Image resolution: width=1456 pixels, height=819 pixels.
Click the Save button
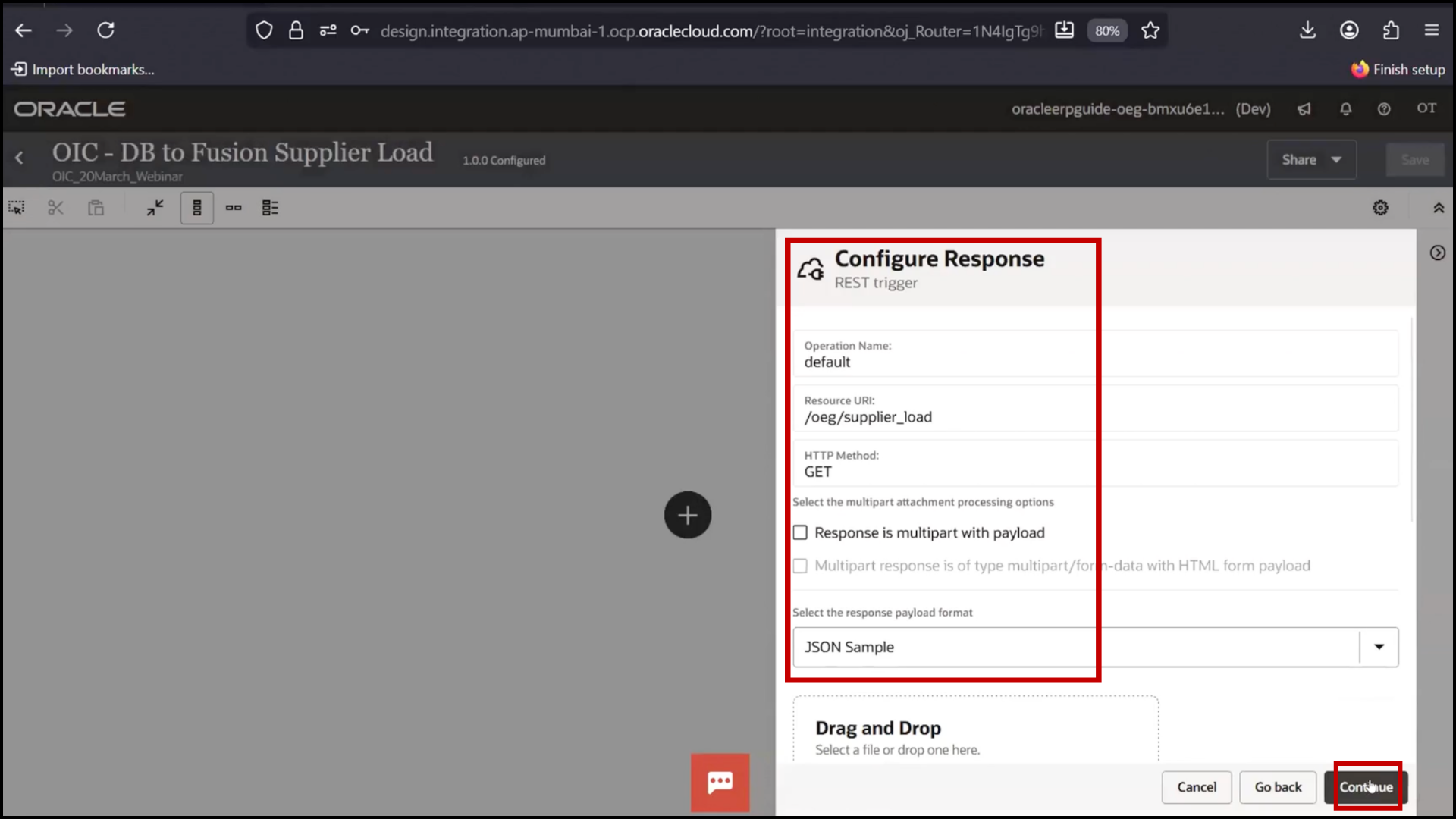pos(1415,160)
